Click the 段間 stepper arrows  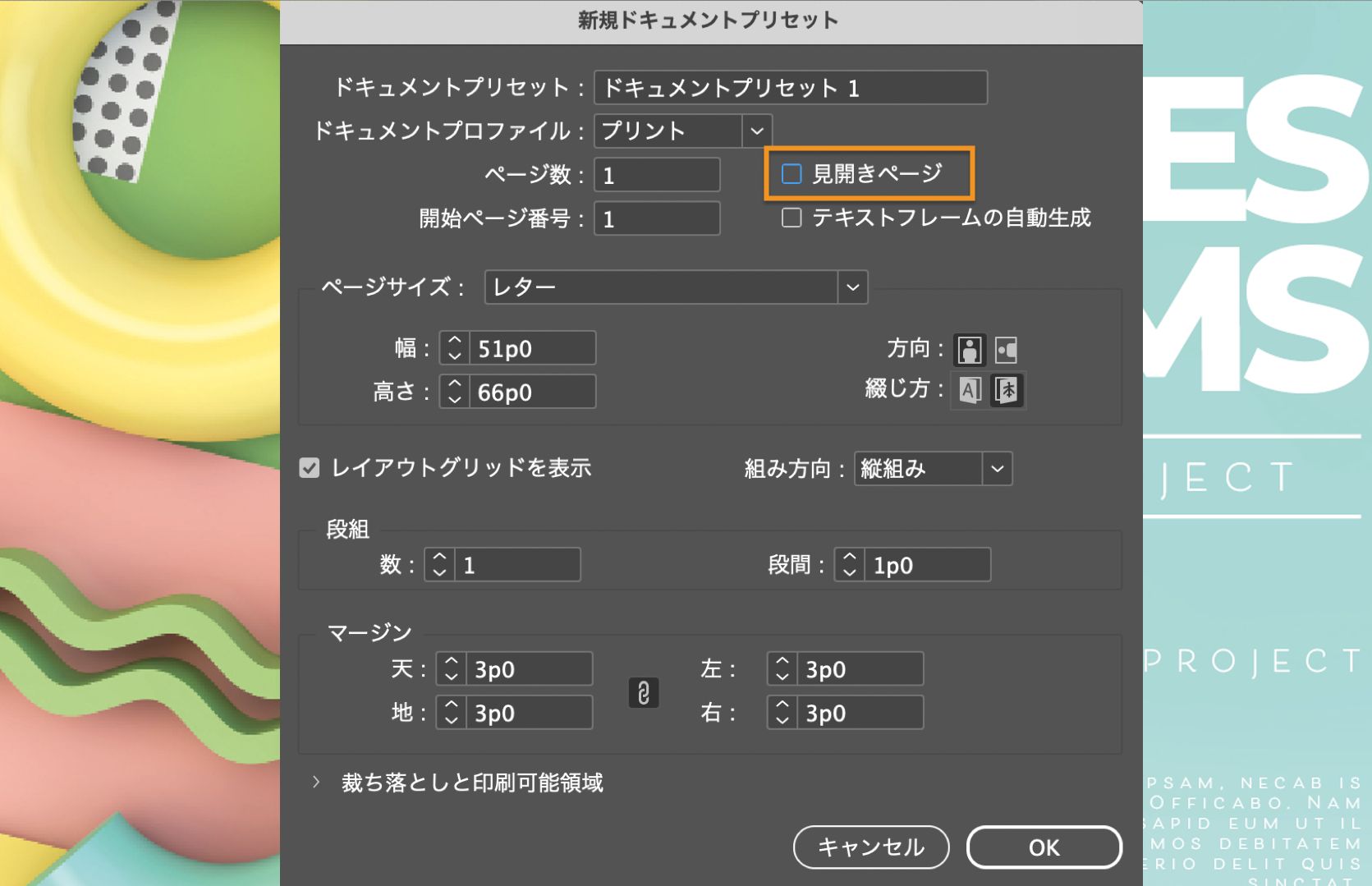(850, 565)
